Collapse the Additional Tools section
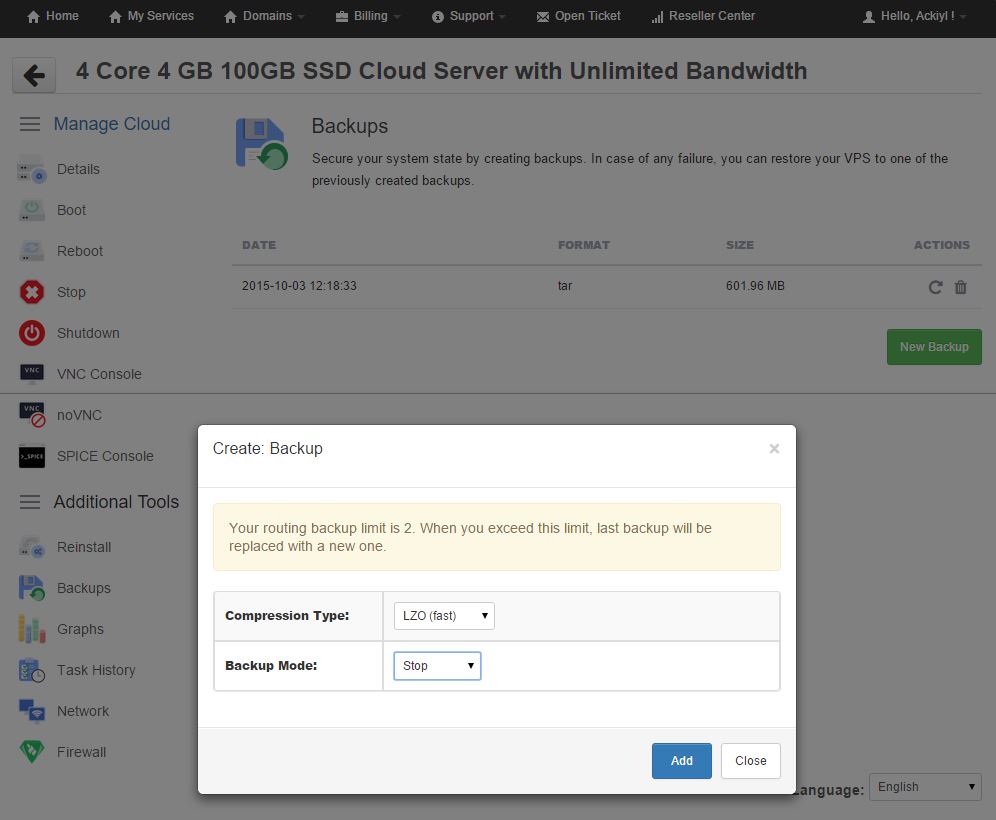Image resolution: width=996 pixels, height=820 pixels. point(30,502)
